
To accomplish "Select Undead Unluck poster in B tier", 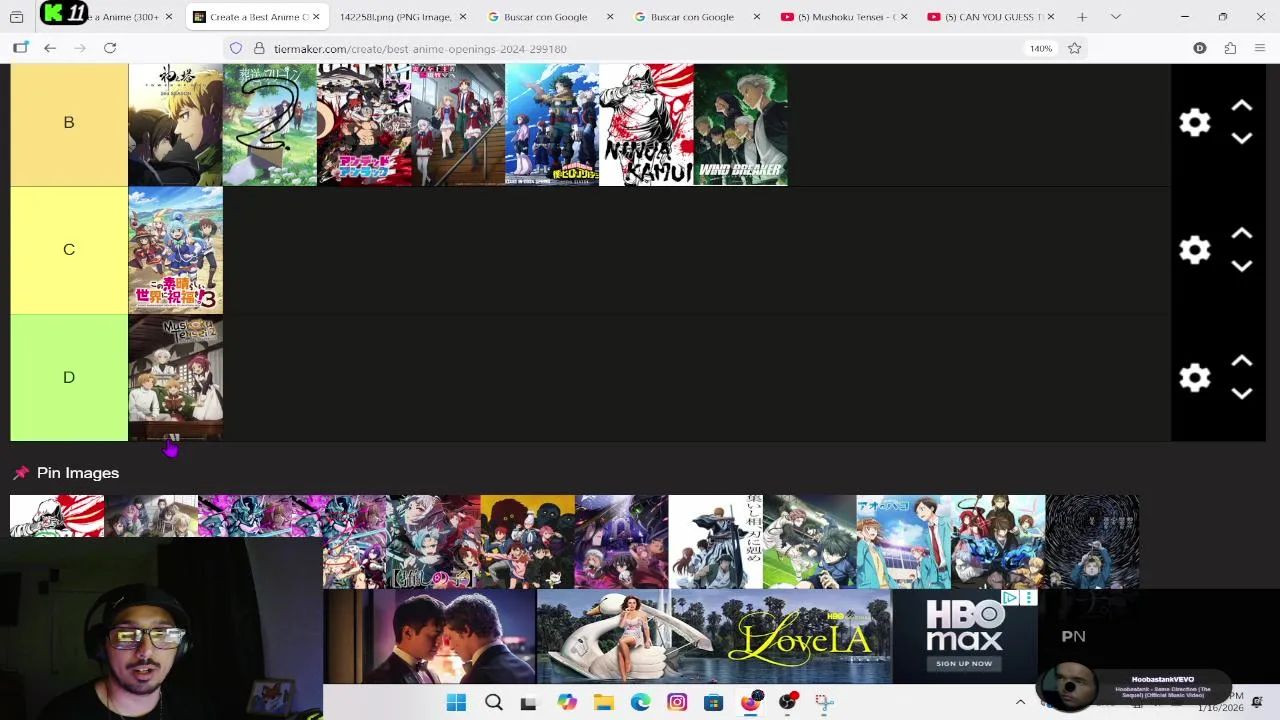I will [364, 125].
